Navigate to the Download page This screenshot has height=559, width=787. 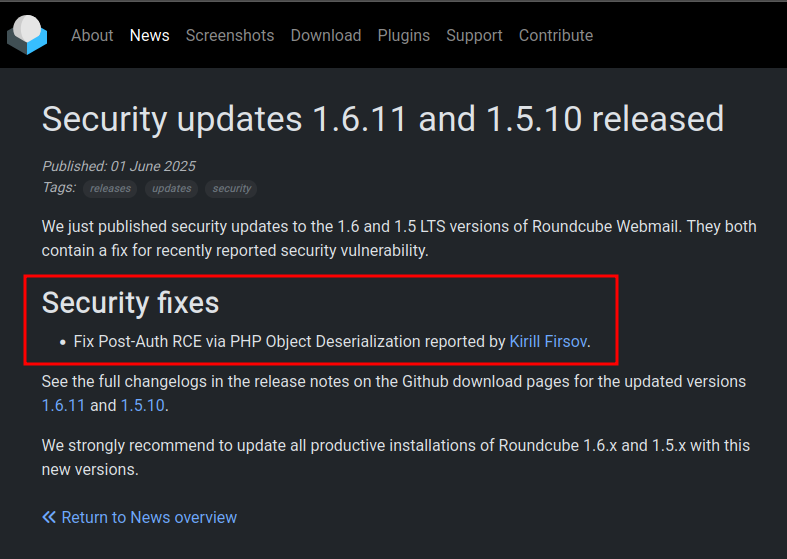click(325, 35)
